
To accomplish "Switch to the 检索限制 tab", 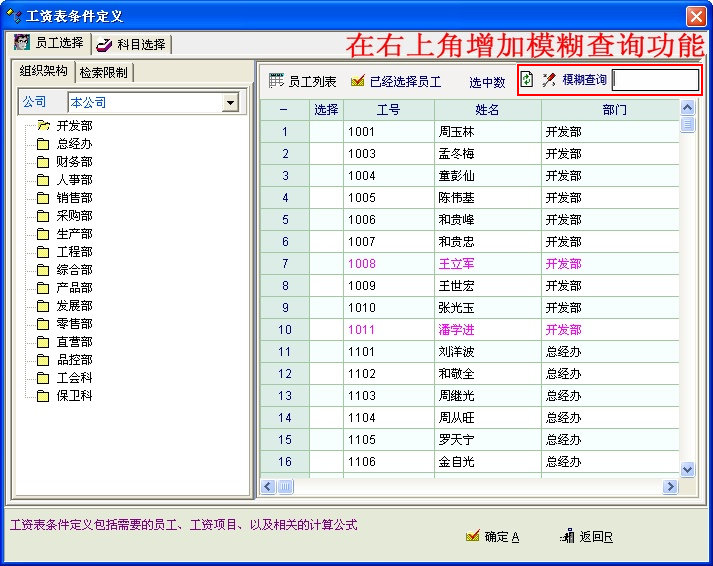I will coord(105,72).
